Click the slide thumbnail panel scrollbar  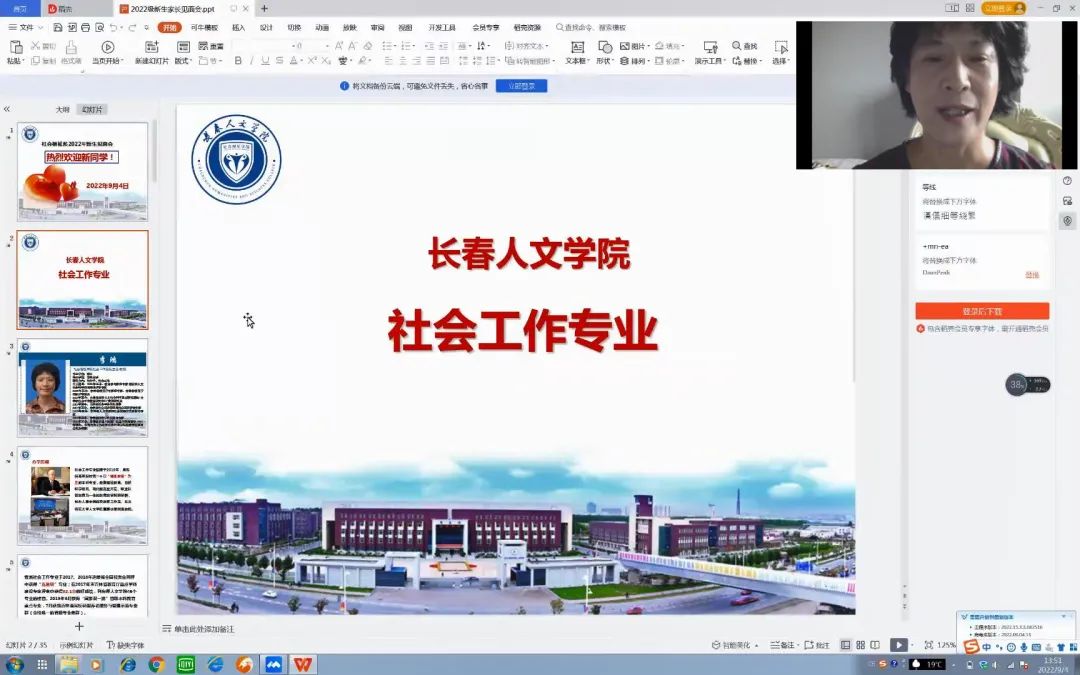coord(155,150)
